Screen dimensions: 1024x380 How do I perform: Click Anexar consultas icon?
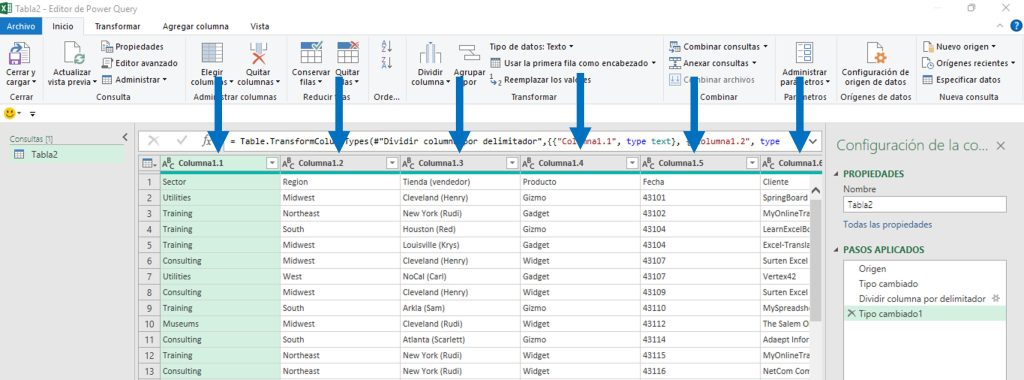tap(675, 63)
